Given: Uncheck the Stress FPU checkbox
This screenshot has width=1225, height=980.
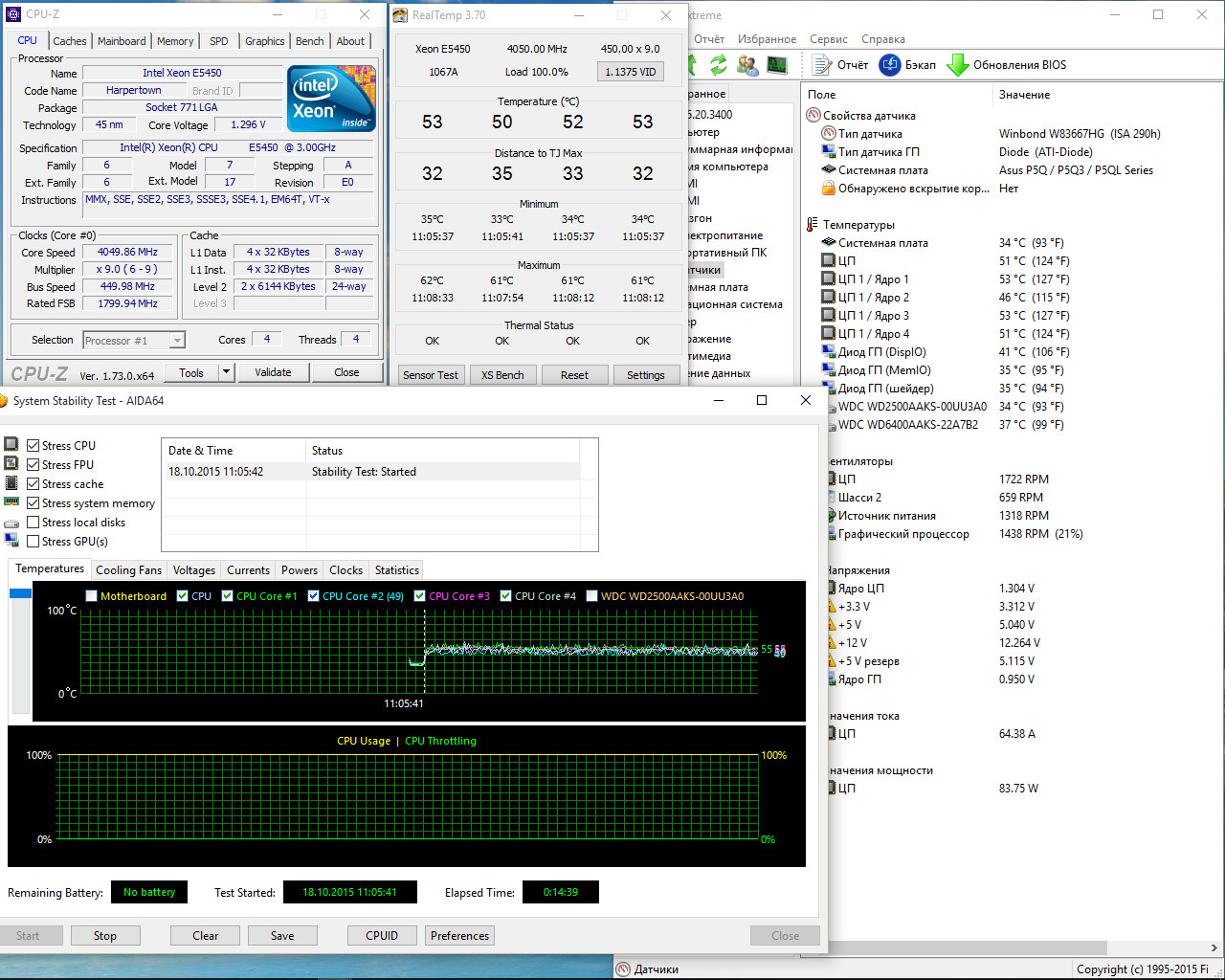Looking at the screenshot, I should (x=33, y=465).
